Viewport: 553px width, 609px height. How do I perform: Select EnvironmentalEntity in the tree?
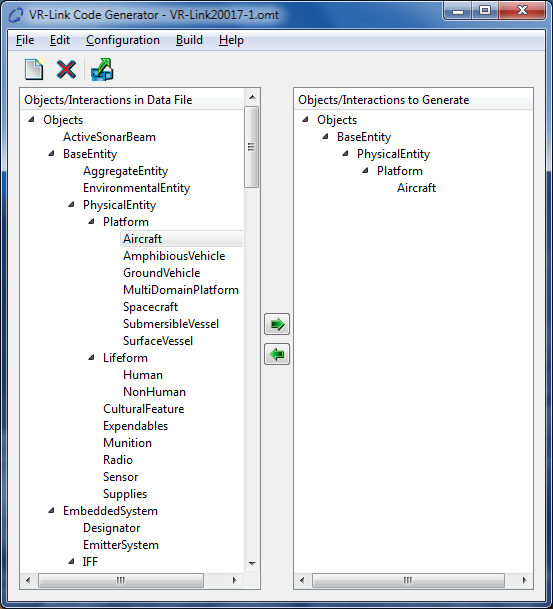(136, 188)
